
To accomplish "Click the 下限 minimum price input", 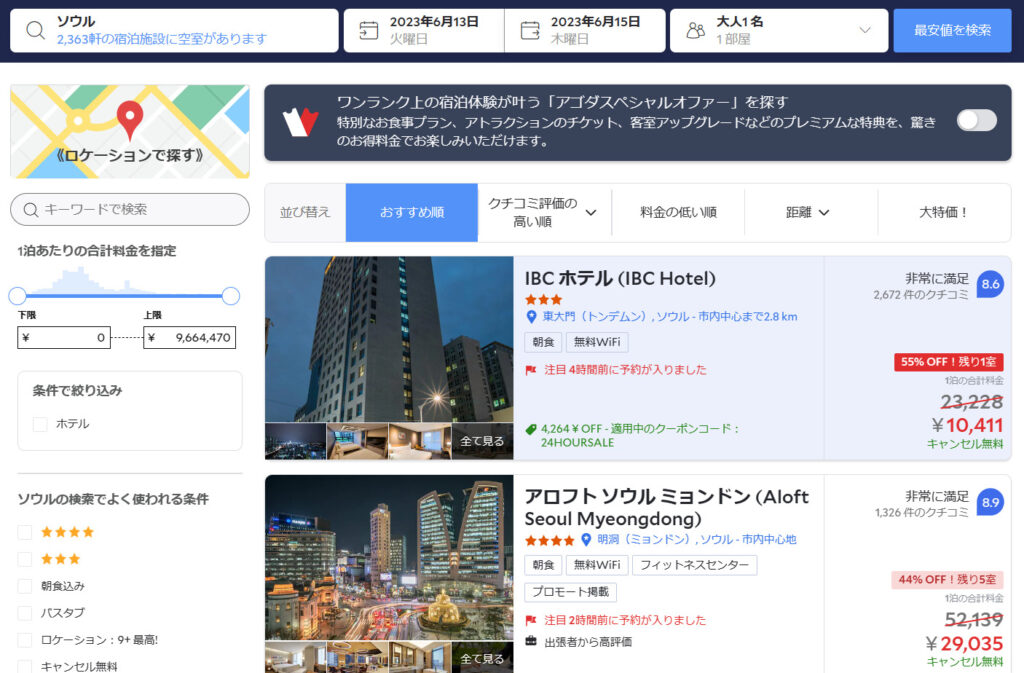I will tap(64, 337).
